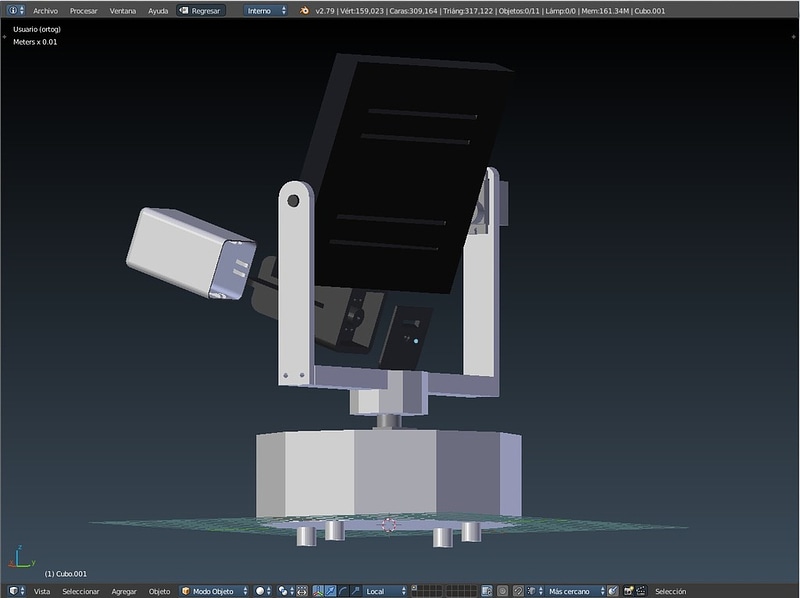The height and width of the screenshot is (598, 800).
Task: Open the Archivo menu
Action: [x=45, y=11]
